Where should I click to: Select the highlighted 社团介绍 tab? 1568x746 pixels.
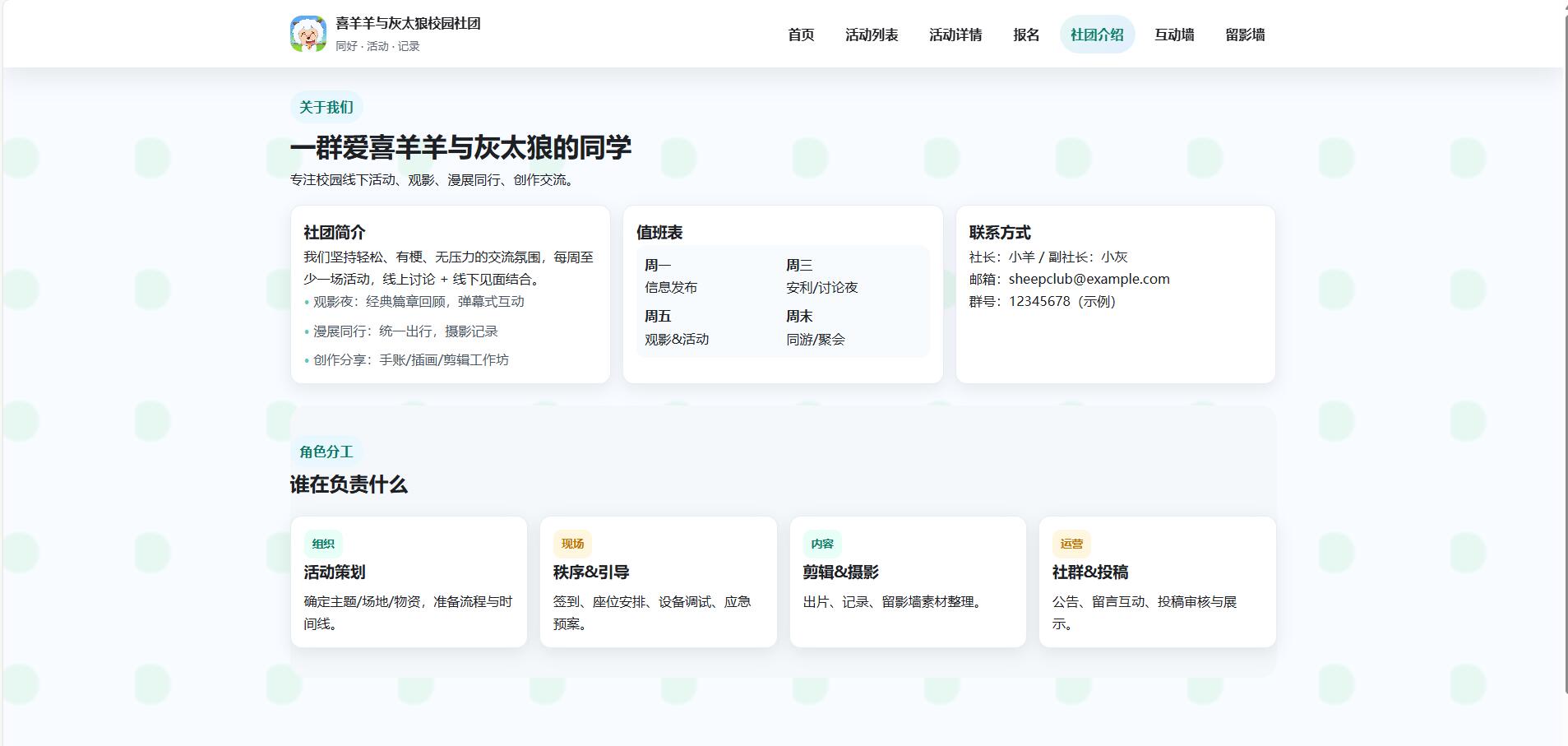[x=1099, y=34]
